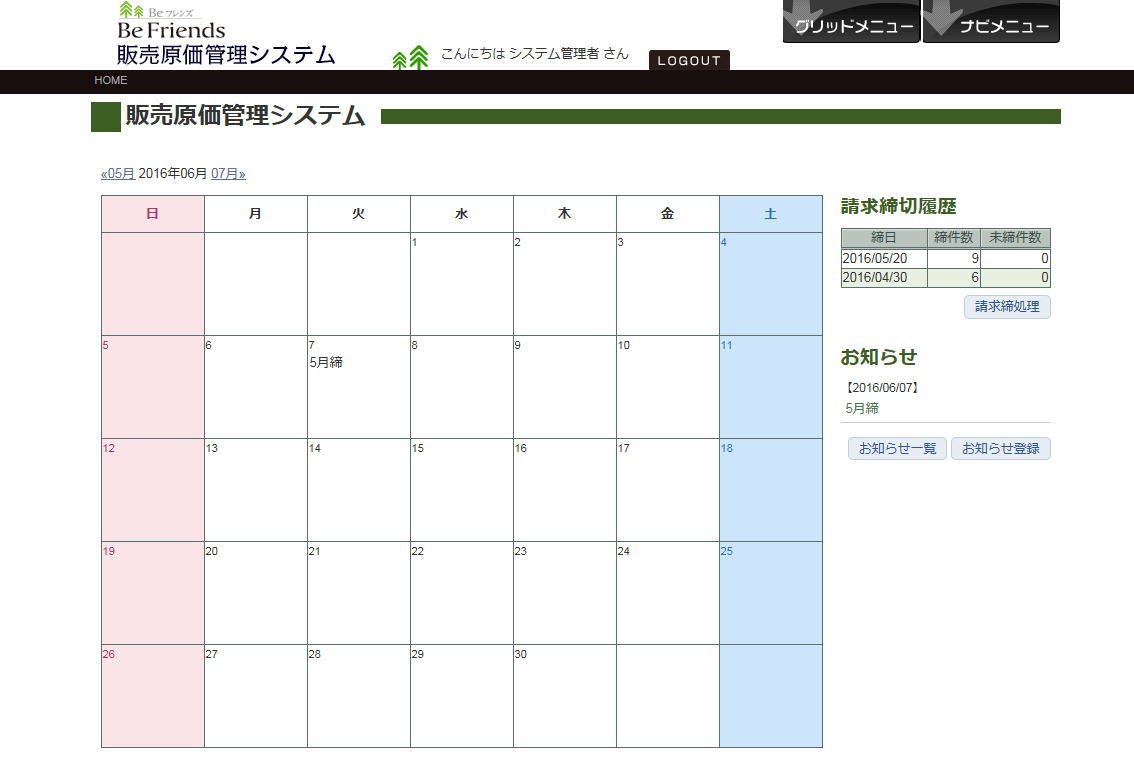
Task: Select the 水 Wednesday column header
Action: tap(462, 214)
